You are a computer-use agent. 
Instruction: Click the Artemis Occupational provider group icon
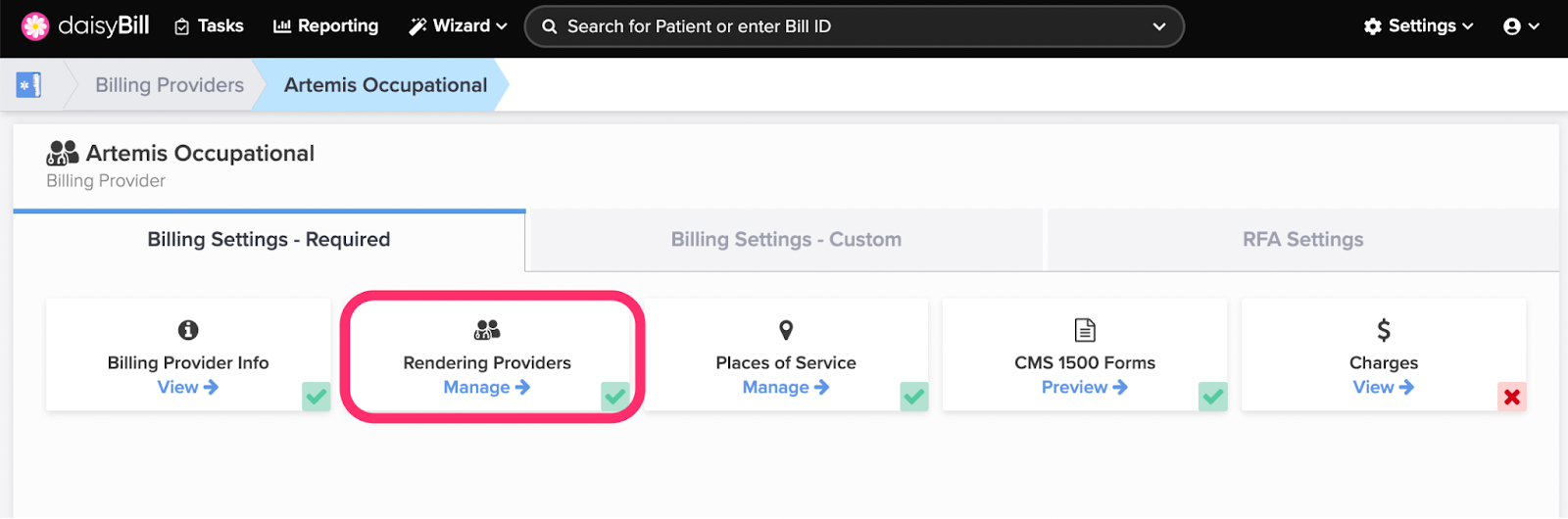coord(63,153)
